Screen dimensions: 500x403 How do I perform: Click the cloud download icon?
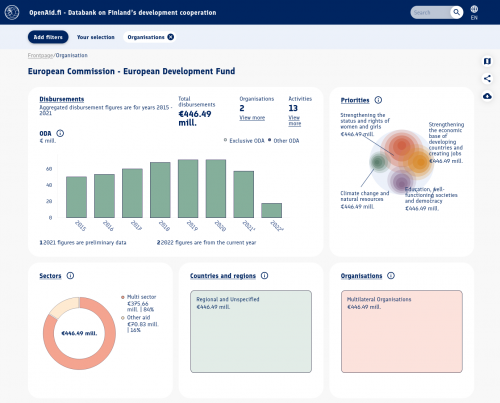[x=487, y=96]
